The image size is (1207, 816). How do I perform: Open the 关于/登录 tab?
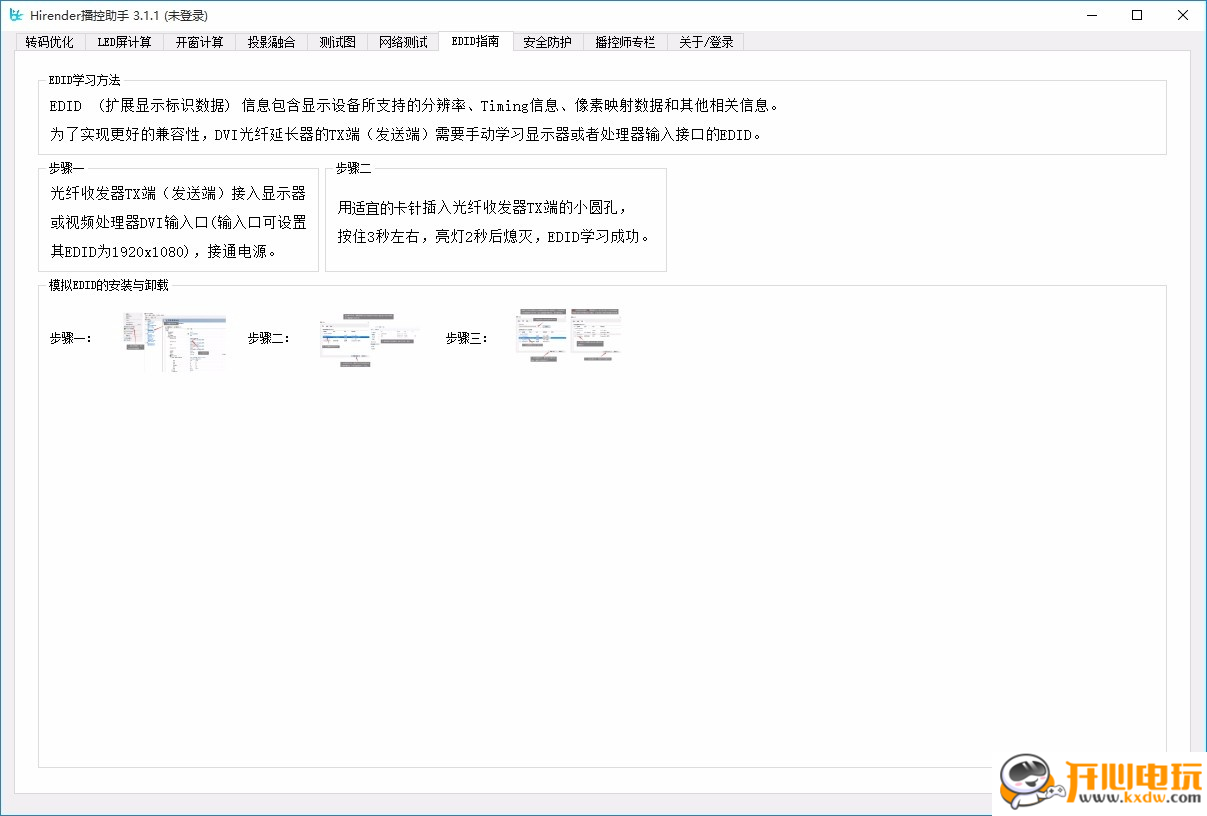point(706,42)
